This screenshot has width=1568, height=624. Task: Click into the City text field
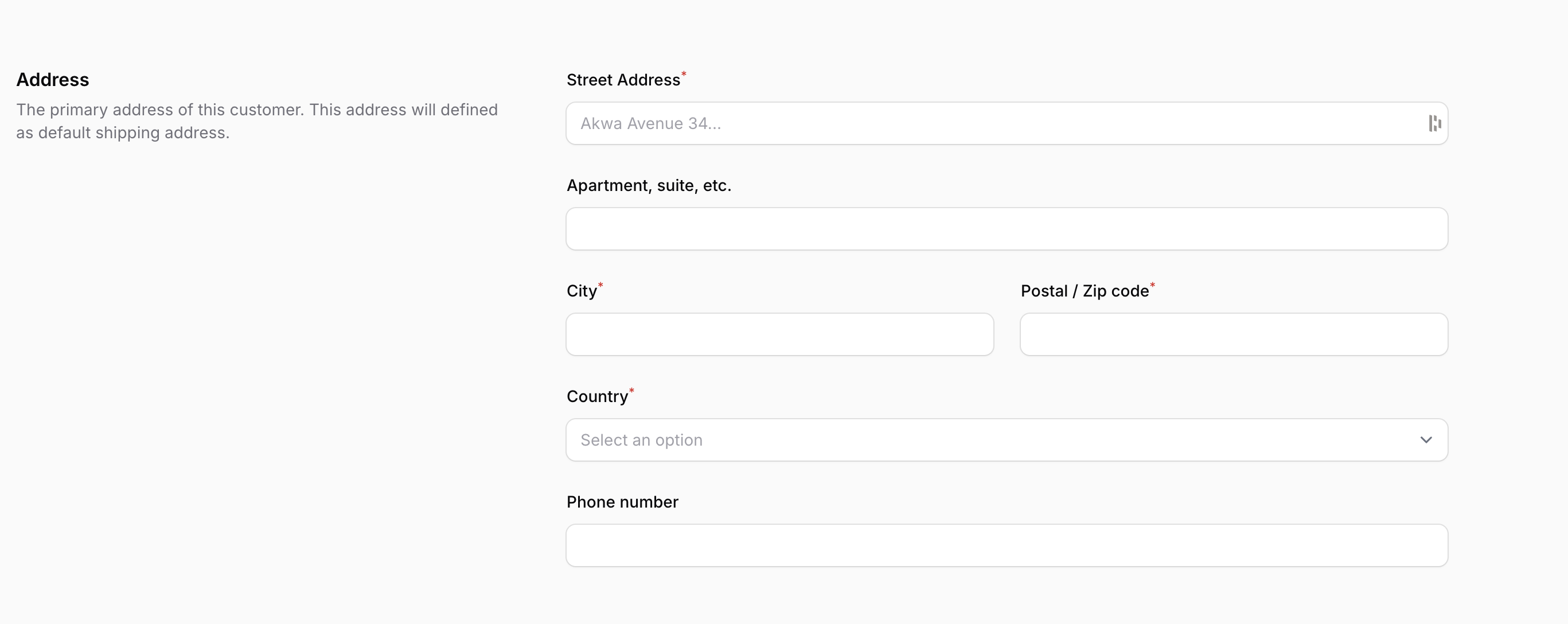[779, 334]
